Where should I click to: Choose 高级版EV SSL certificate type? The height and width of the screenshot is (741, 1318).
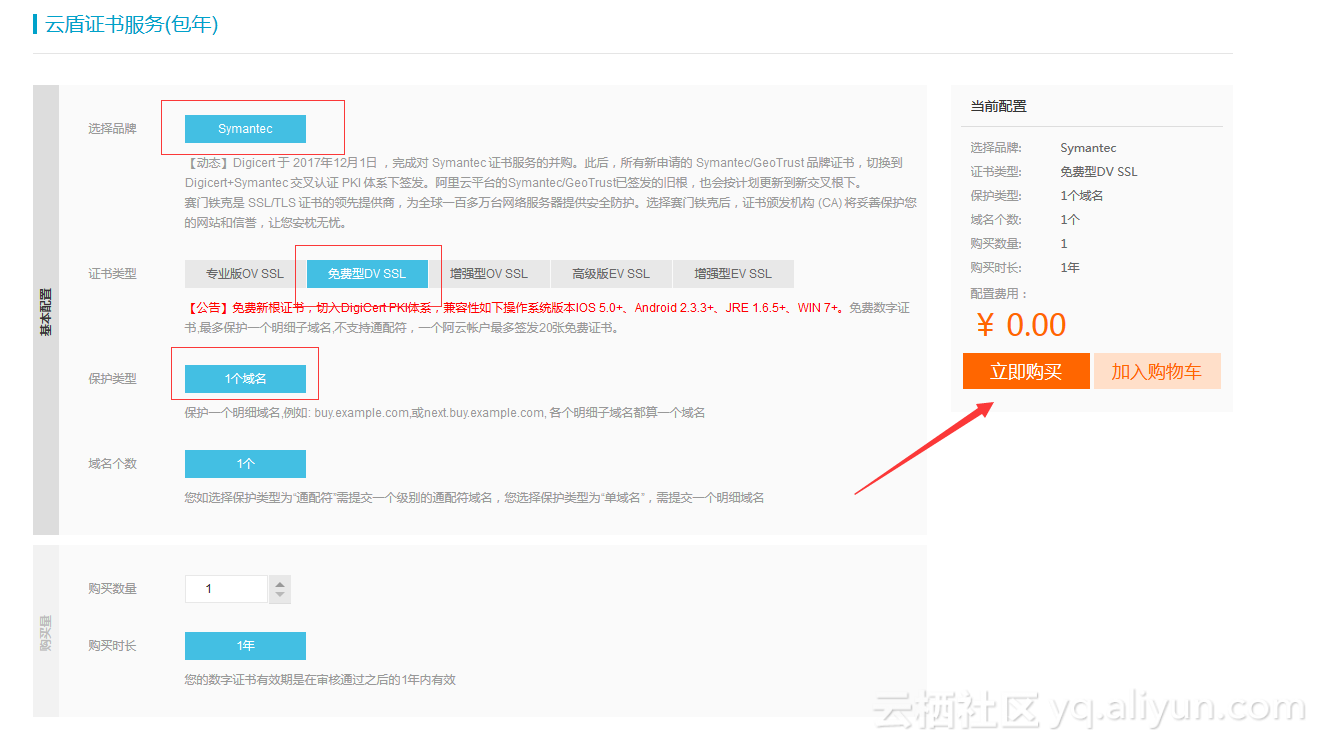[x=611, y=274]
